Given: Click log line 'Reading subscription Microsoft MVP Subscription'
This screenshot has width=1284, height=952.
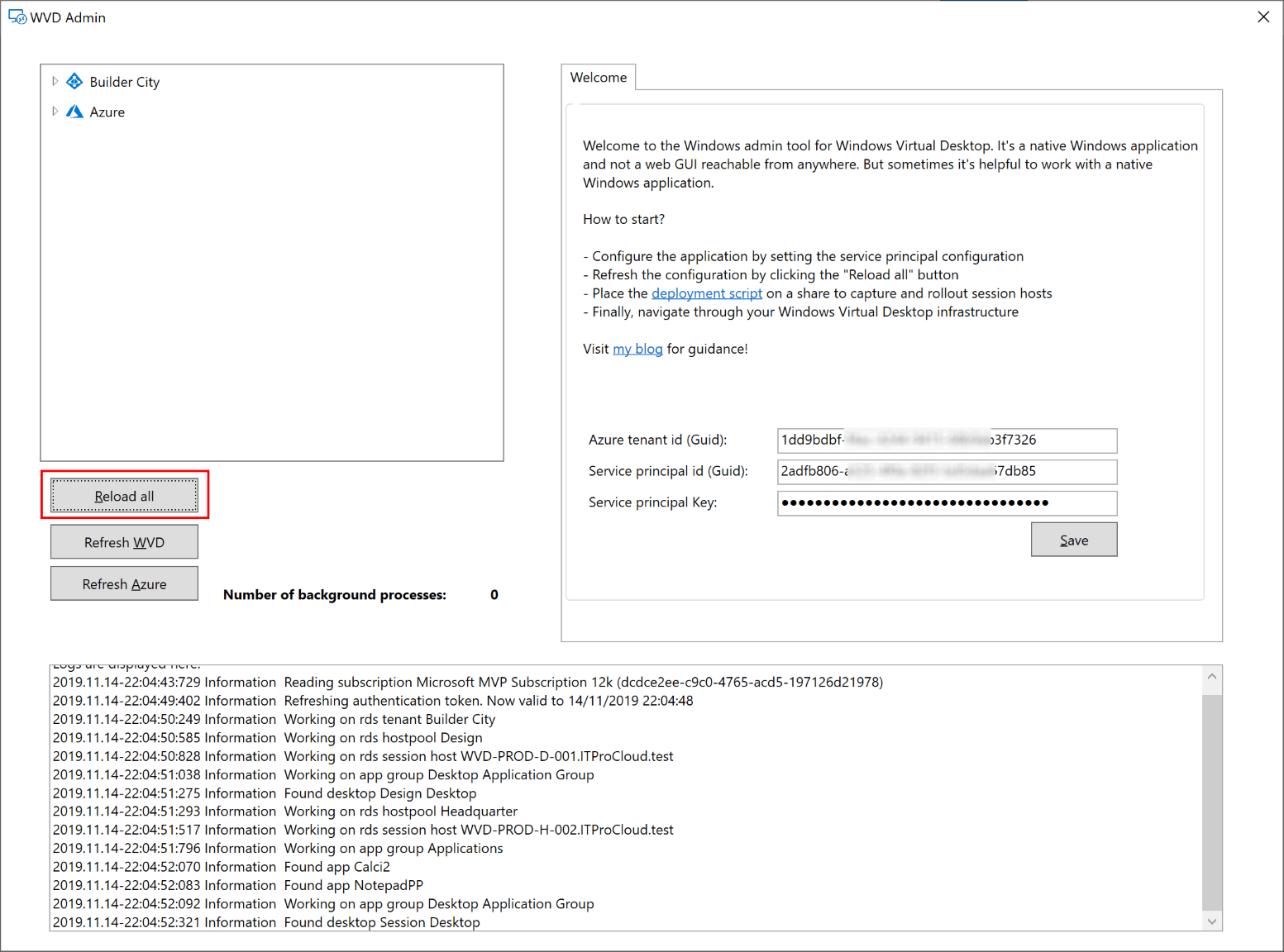Looking at the screenshot, I should (468, 683).
